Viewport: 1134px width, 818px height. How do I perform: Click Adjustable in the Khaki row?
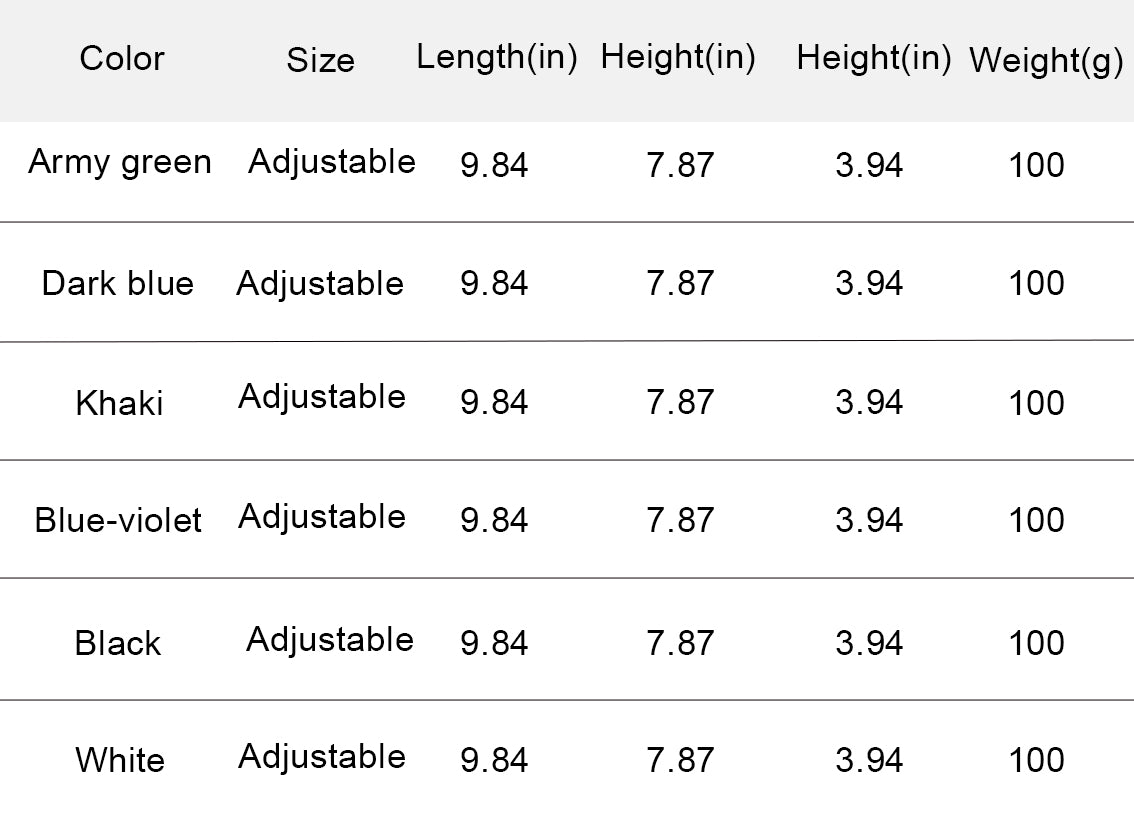(322, 398)
